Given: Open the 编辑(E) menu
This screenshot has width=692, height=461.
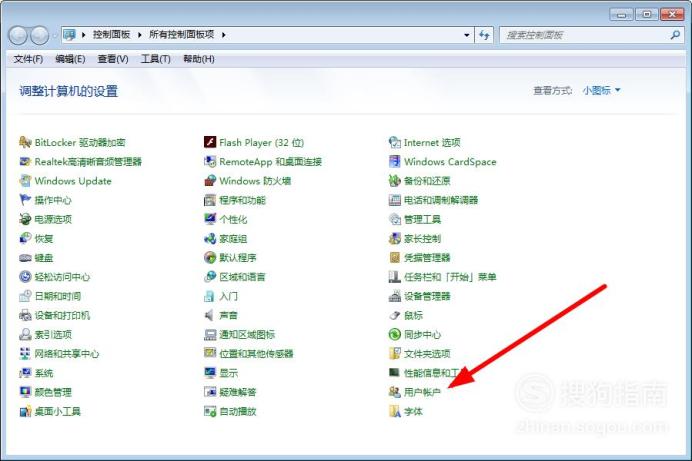Looking at the screenshot, I should coord(70,59).
